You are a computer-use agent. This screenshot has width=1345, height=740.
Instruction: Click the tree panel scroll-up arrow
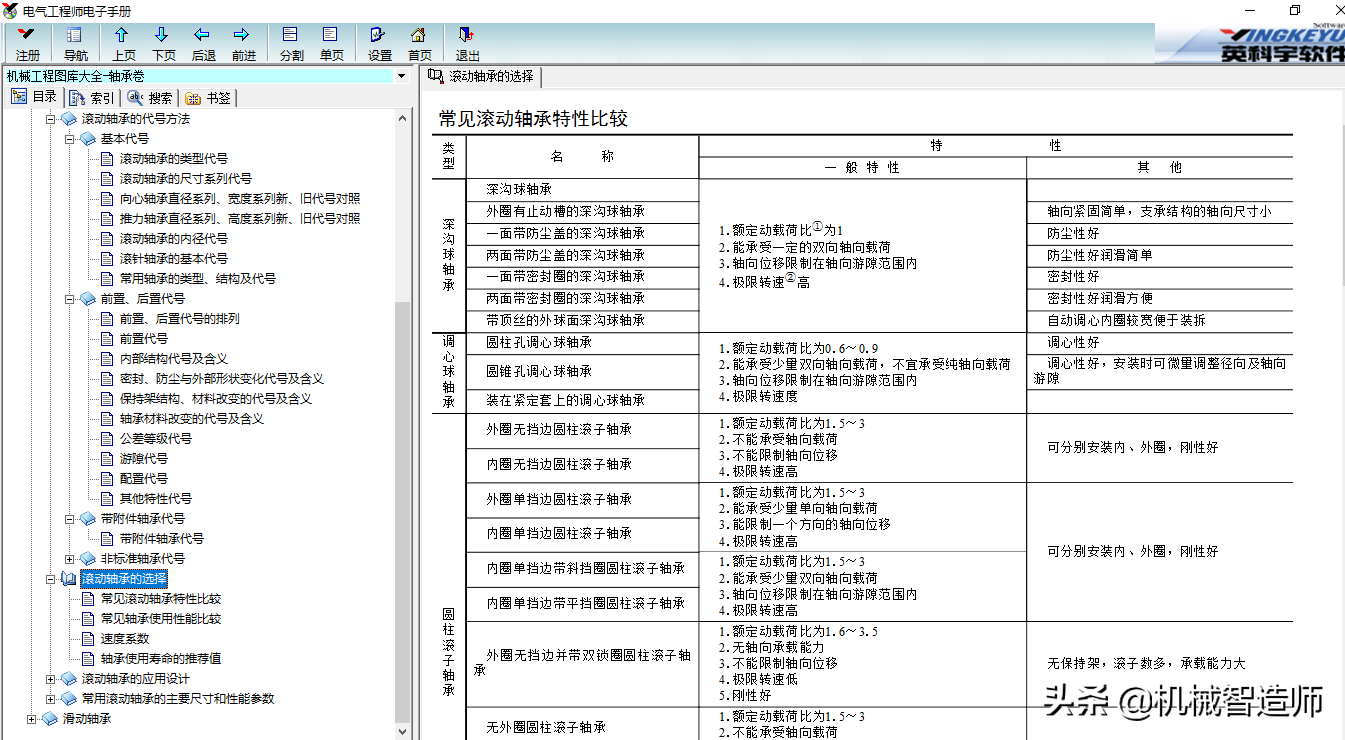coord(403,118)
